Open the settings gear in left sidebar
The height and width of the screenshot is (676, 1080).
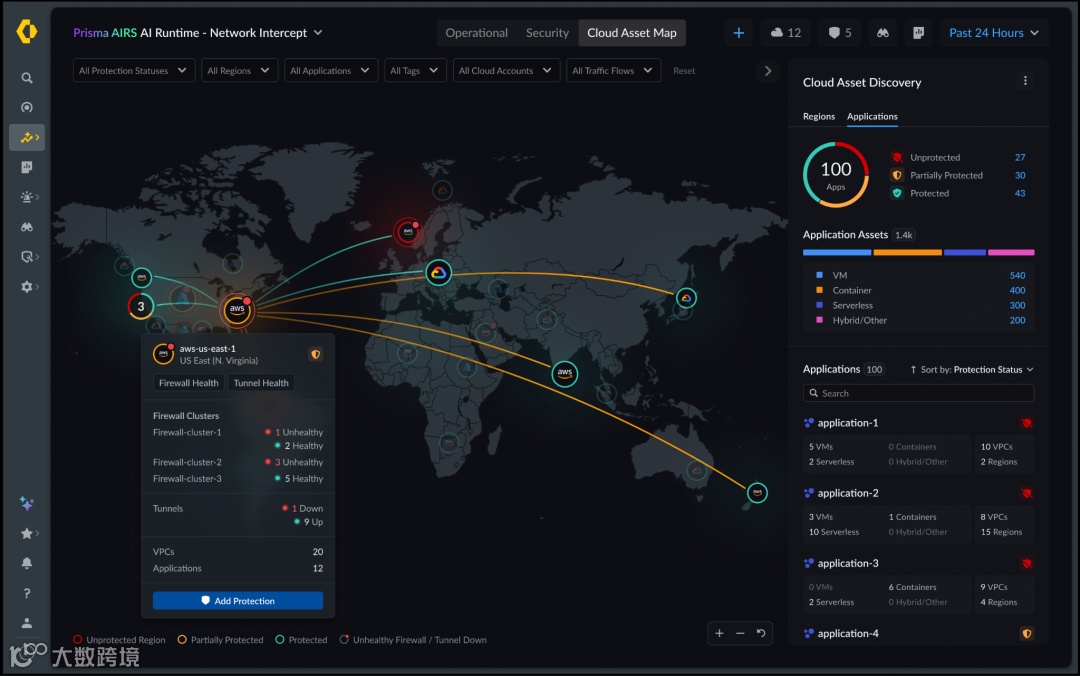point(27,287)
